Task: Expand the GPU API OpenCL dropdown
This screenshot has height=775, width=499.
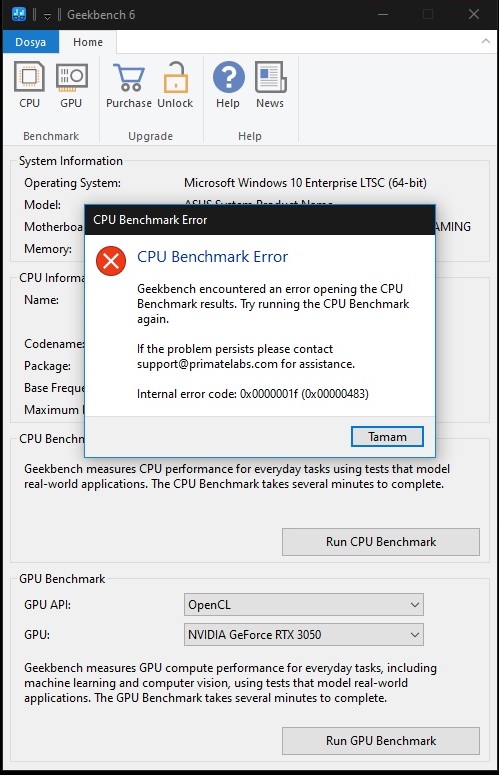Action: click(304, 604)
